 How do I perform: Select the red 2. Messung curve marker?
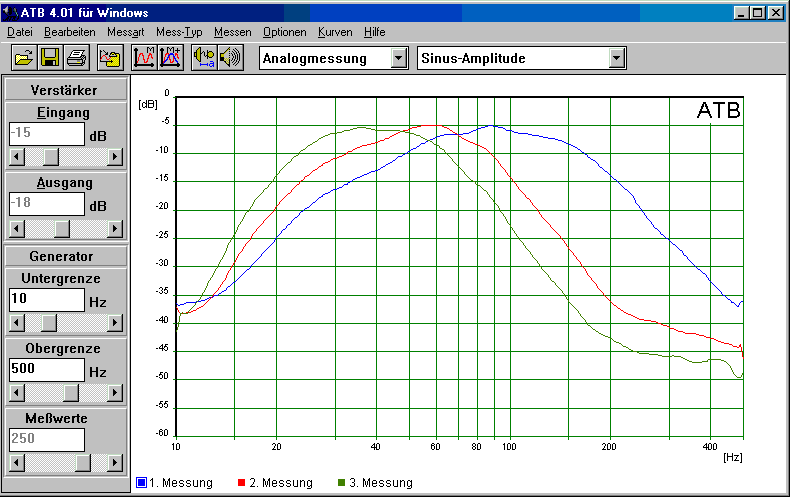(x=241, y=483)
